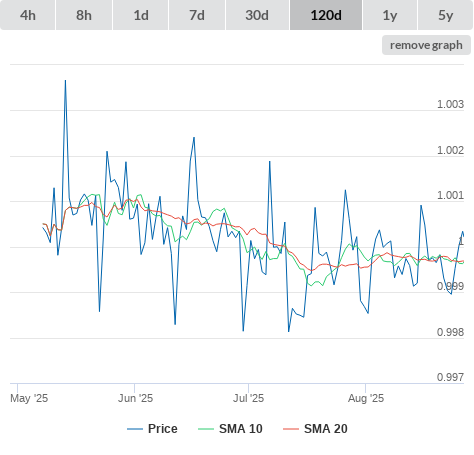Choose the 1d time range tab
The image size is (474, 455).
click(x=141, y=15)
